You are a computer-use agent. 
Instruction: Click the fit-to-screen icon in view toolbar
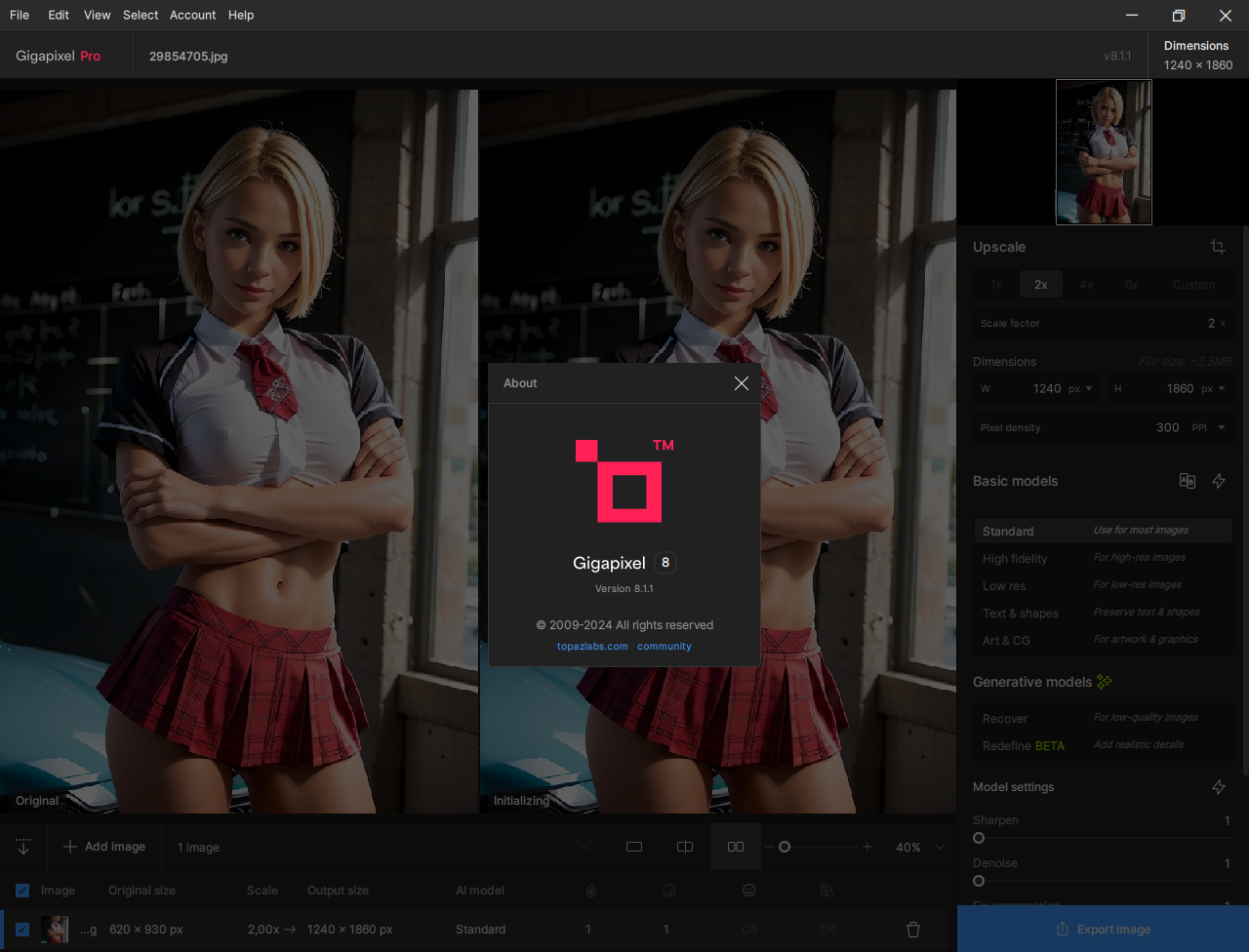pos(584,847)
